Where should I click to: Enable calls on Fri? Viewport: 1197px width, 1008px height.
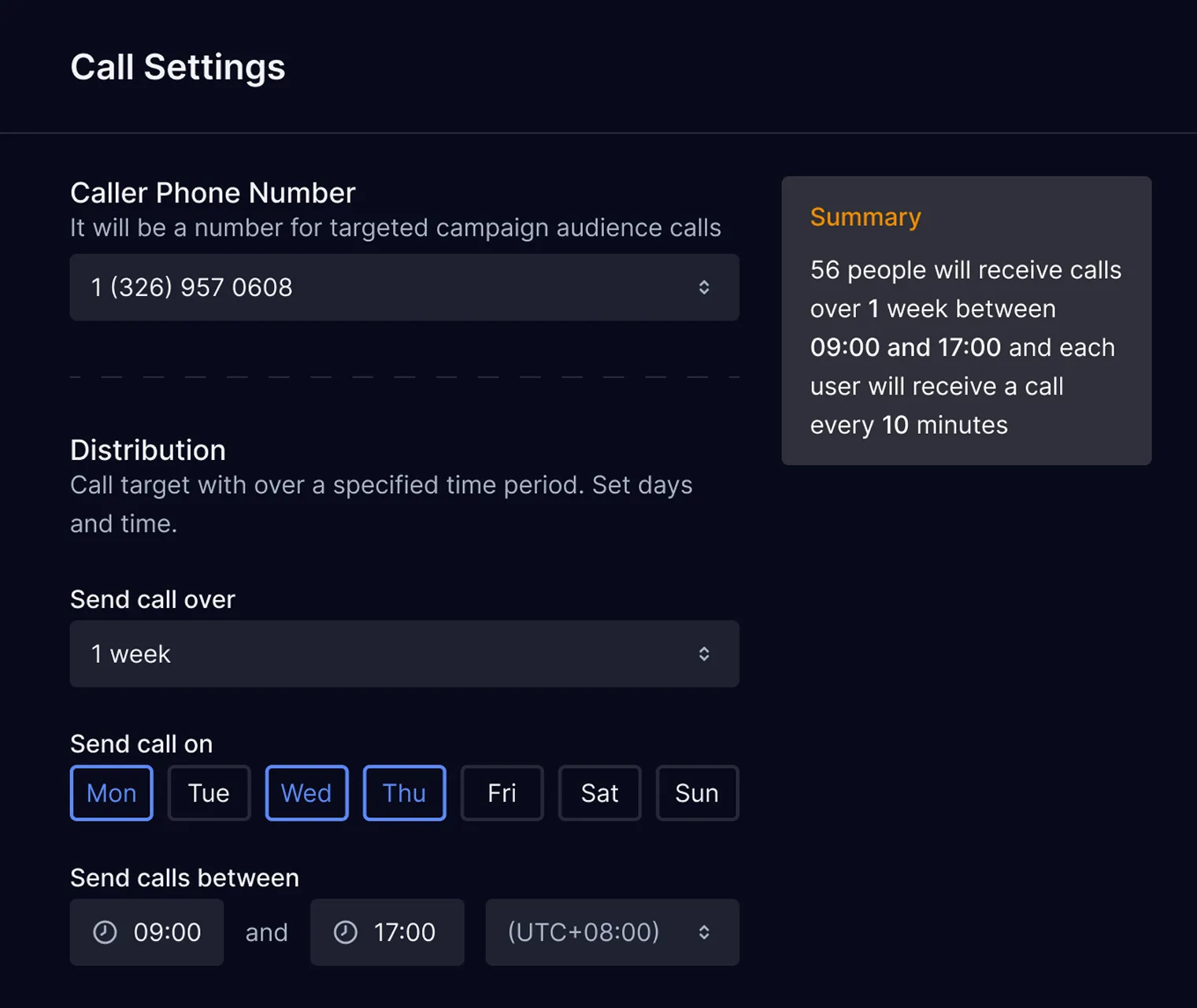[502, 793]
